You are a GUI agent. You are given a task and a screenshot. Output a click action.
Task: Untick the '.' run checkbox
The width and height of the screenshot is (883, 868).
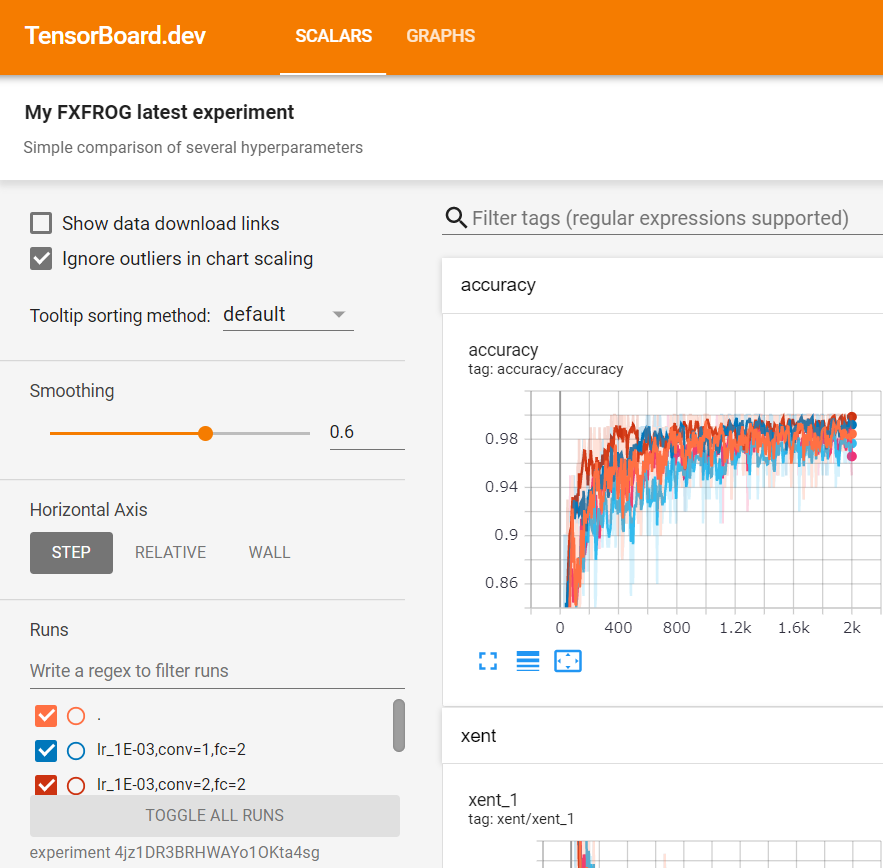click(46, 716)
